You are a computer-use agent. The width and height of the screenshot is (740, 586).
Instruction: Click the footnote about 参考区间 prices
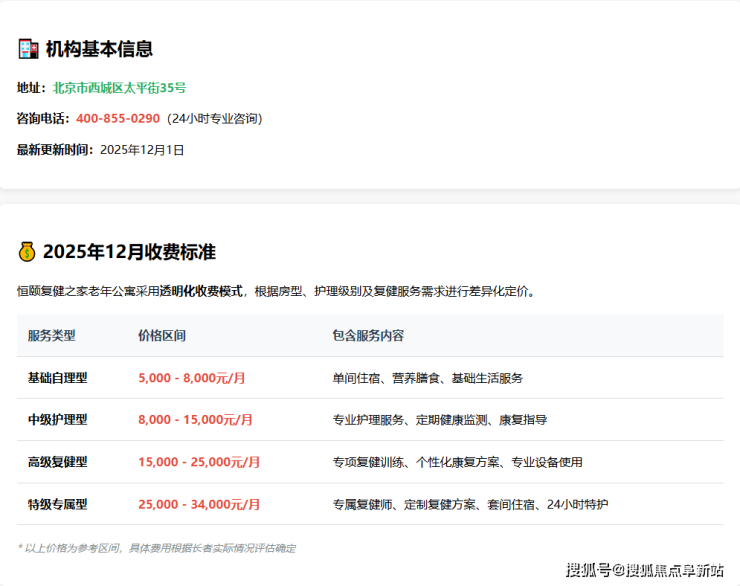tap(157, 548)
